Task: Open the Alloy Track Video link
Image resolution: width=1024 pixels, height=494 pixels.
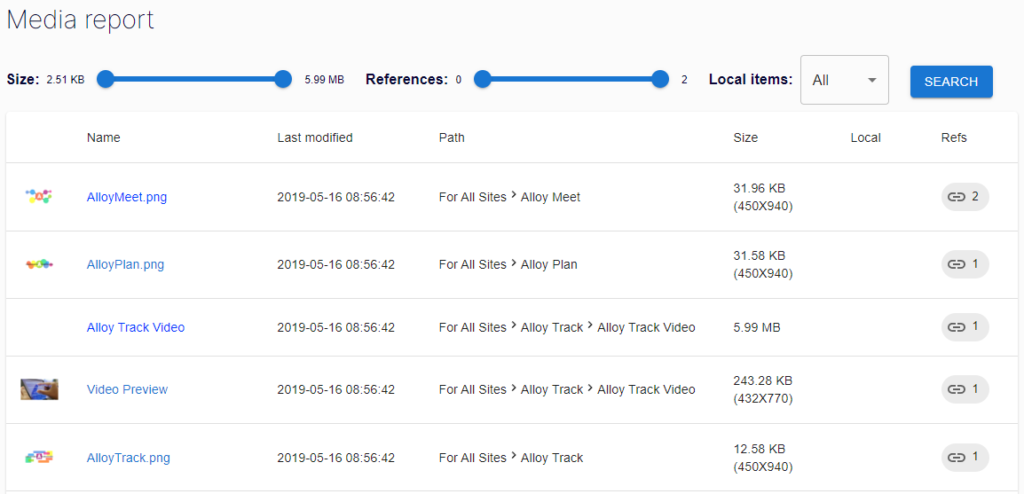Action: pyautogui.click(x=136, y=327)
